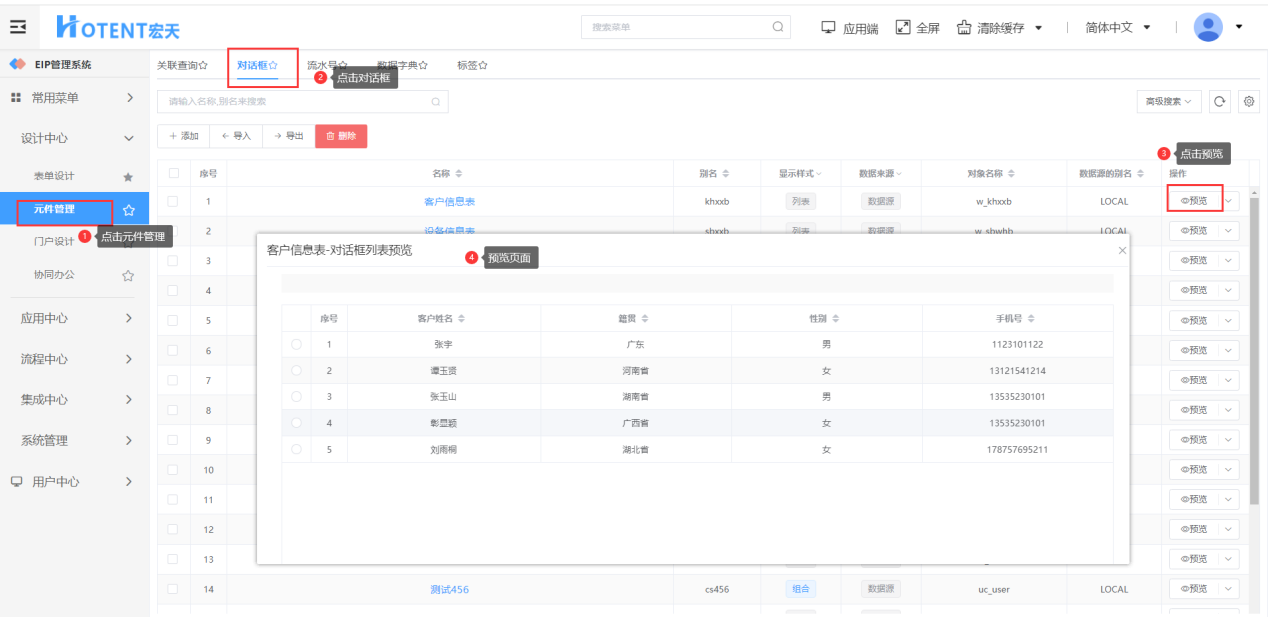The width and height of the screenshot is (1268, 617).
Task: Click the search magnifier icon in top bar
Action: 777,27
